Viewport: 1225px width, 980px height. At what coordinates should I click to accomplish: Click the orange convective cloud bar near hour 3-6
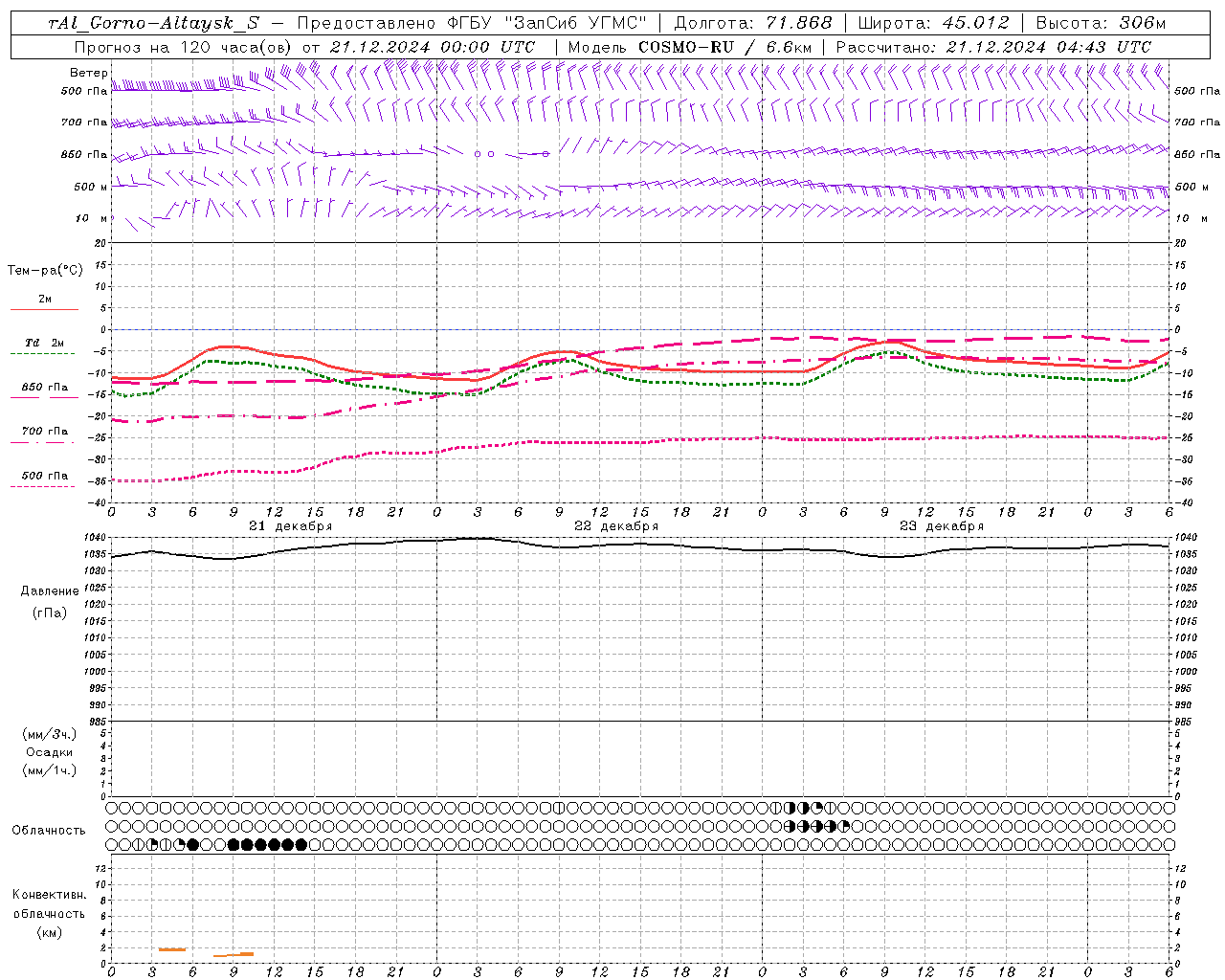[x=172, y=949]
